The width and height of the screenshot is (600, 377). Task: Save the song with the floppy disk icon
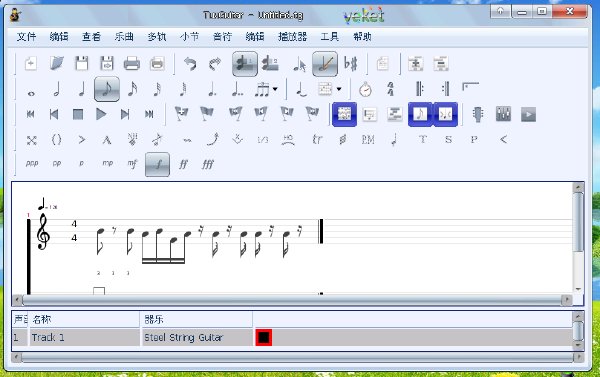click(82, 64)
